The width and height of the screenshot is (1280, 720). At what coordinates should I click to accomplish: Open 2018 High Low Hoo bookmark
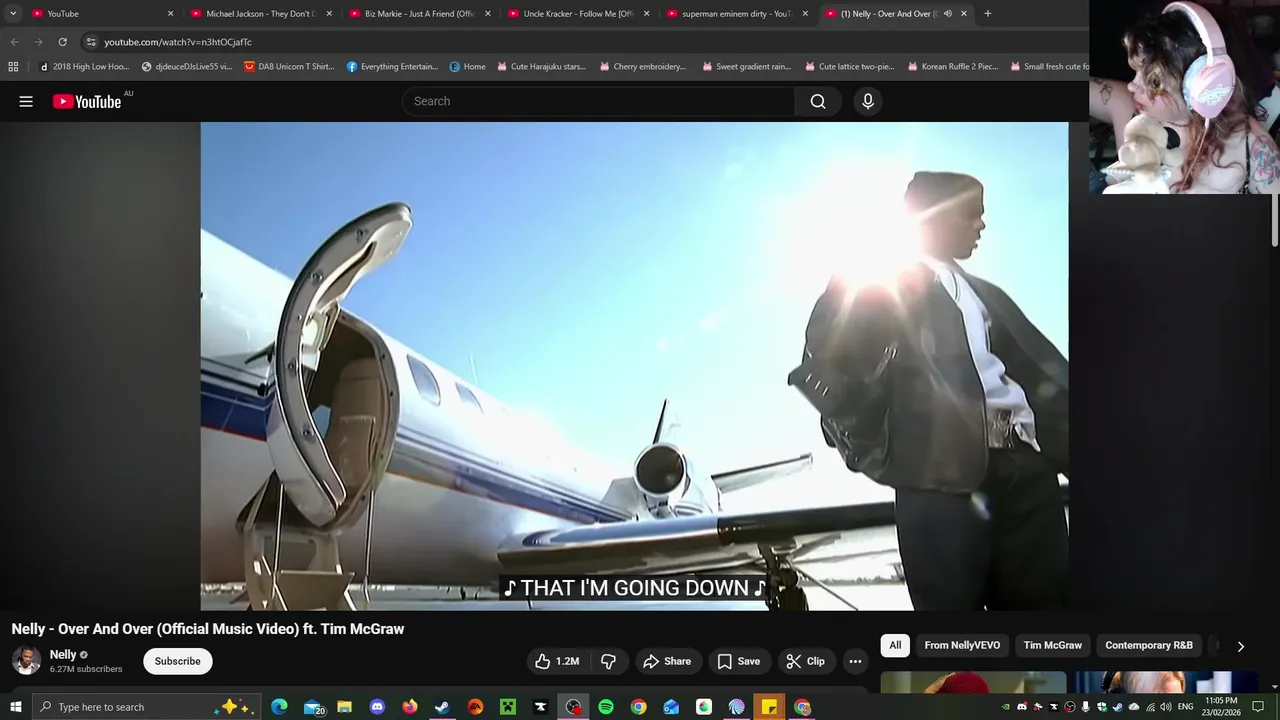(x=85, y=67)
